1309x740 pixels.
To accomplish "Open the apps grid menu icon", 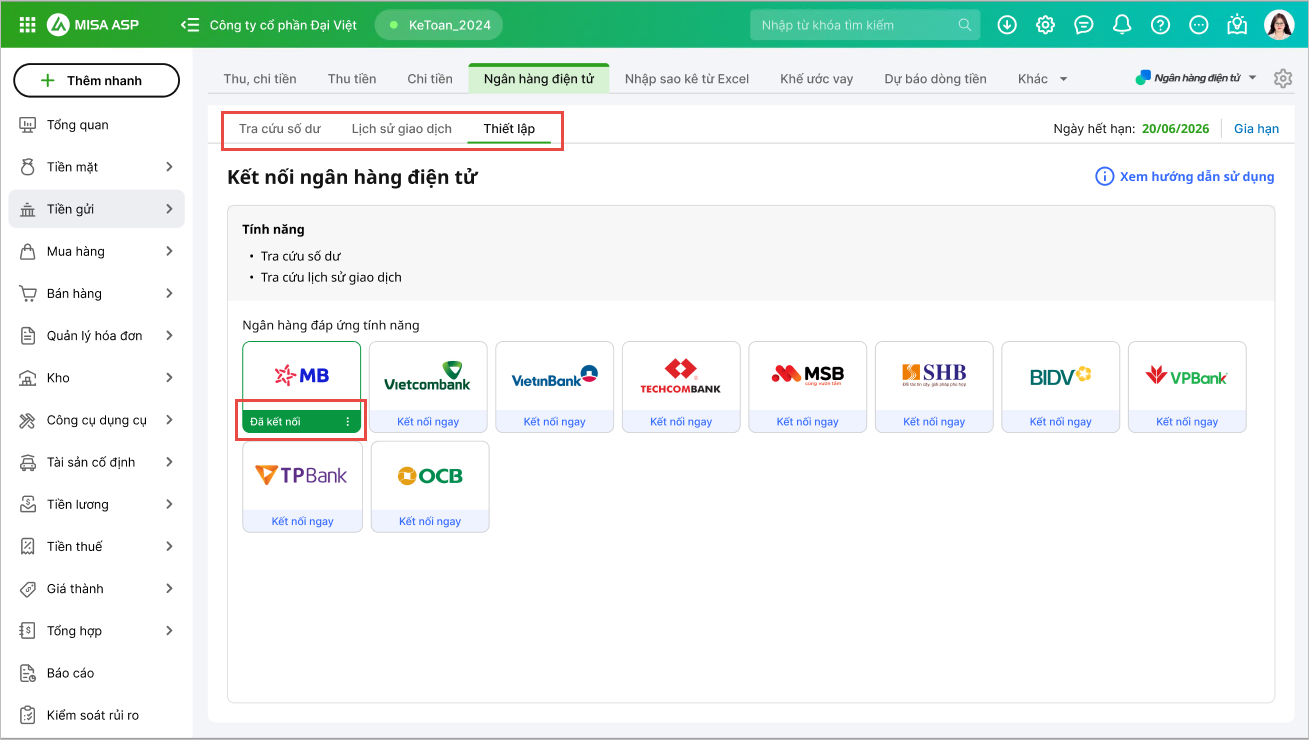I will (28, 25).
